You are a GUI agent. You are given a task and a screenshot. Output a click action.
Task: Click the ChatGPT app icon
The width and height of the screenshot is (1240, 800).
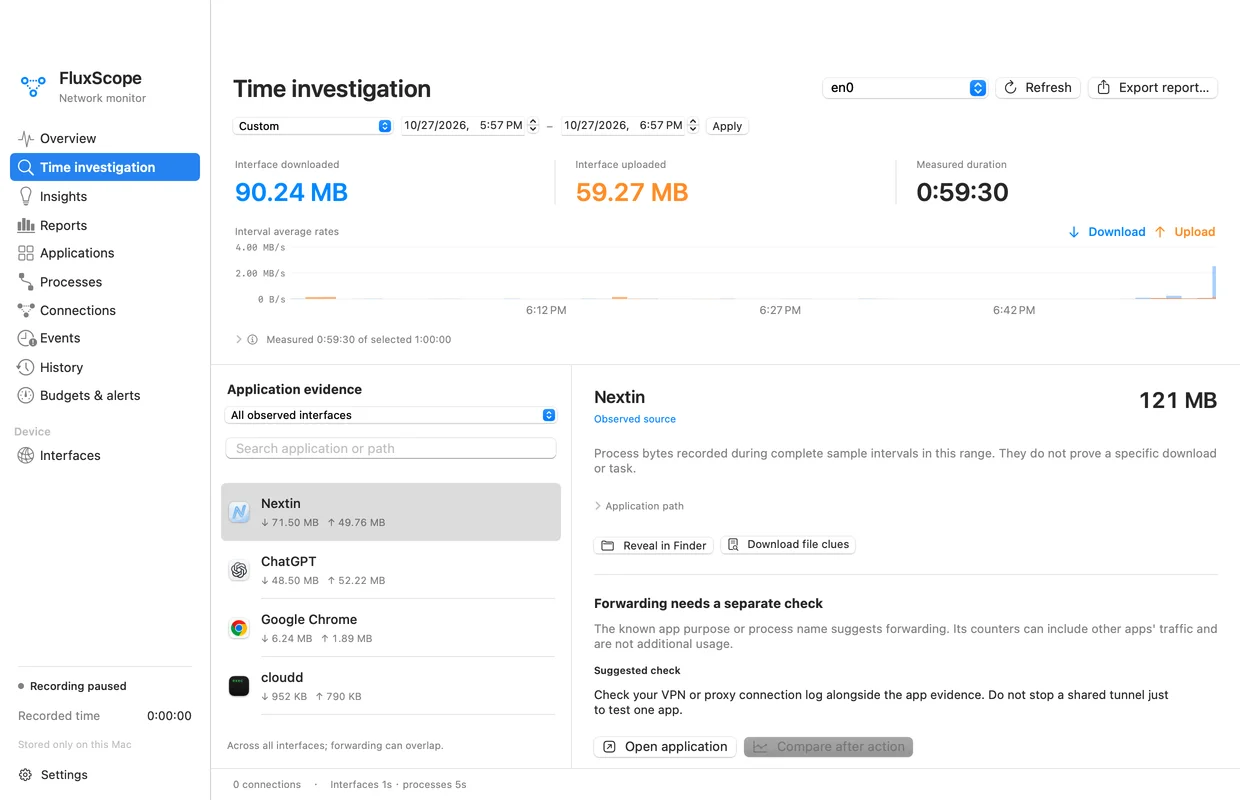point(239,570)
